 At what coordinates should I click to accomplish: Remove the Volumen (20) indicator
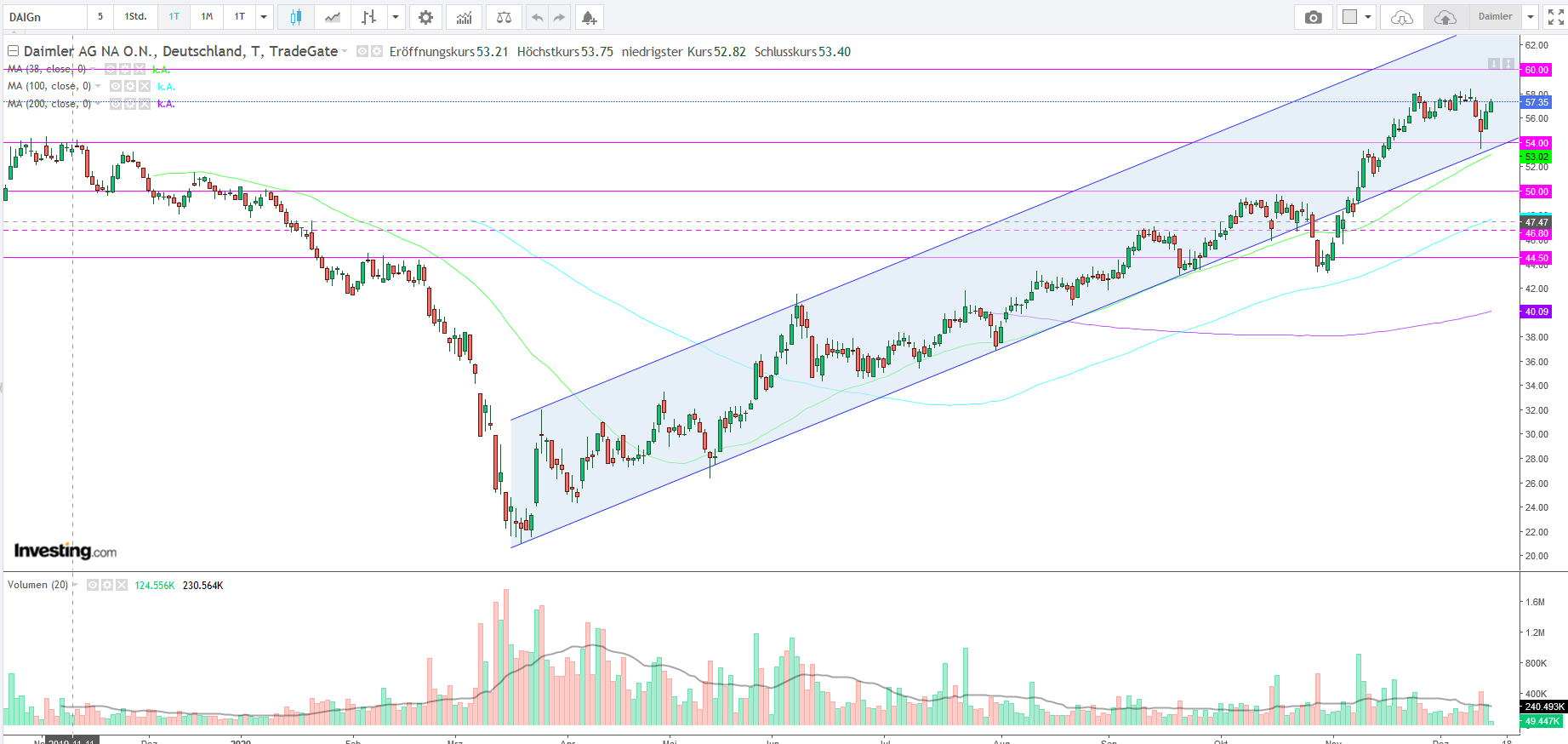(x=122, y=585)
